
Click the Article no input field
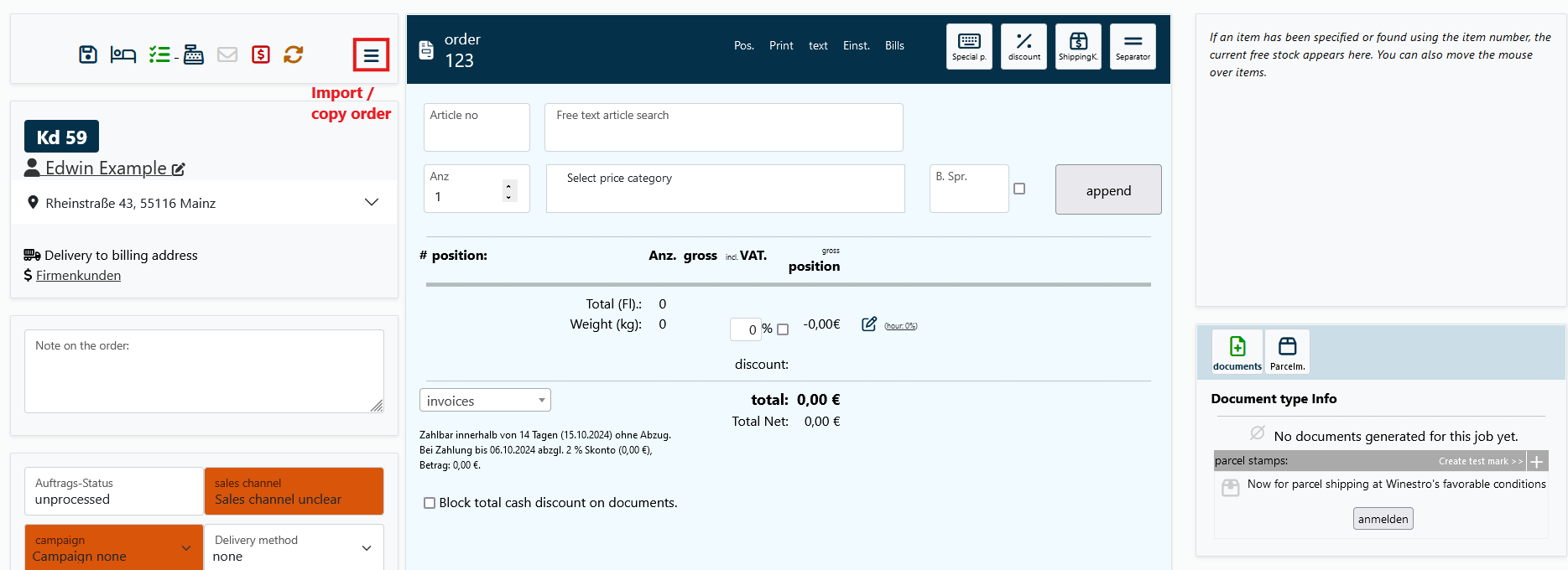click(x=477, y=128)
